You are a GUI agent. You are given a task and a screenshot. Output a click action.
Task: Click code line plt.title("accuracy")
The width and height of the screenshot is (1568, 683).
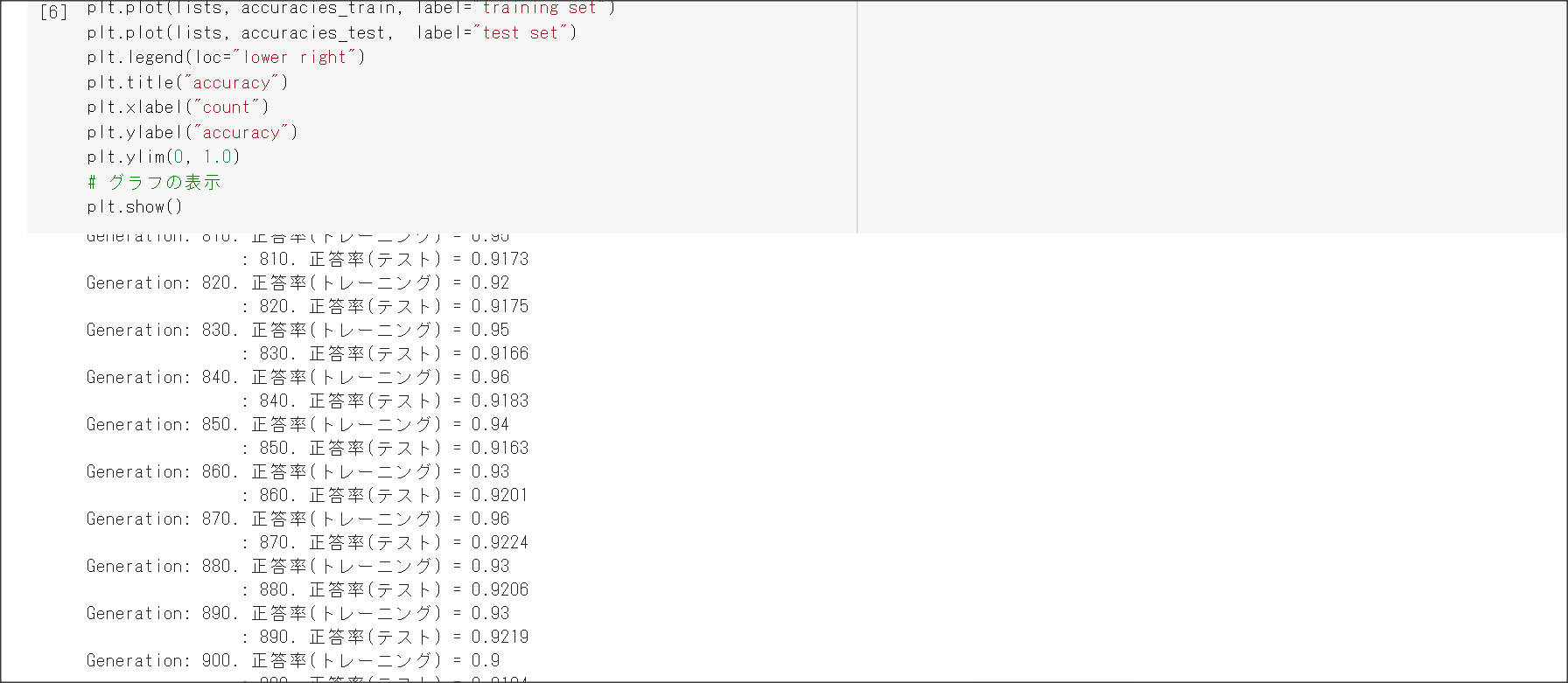[187, 83]
